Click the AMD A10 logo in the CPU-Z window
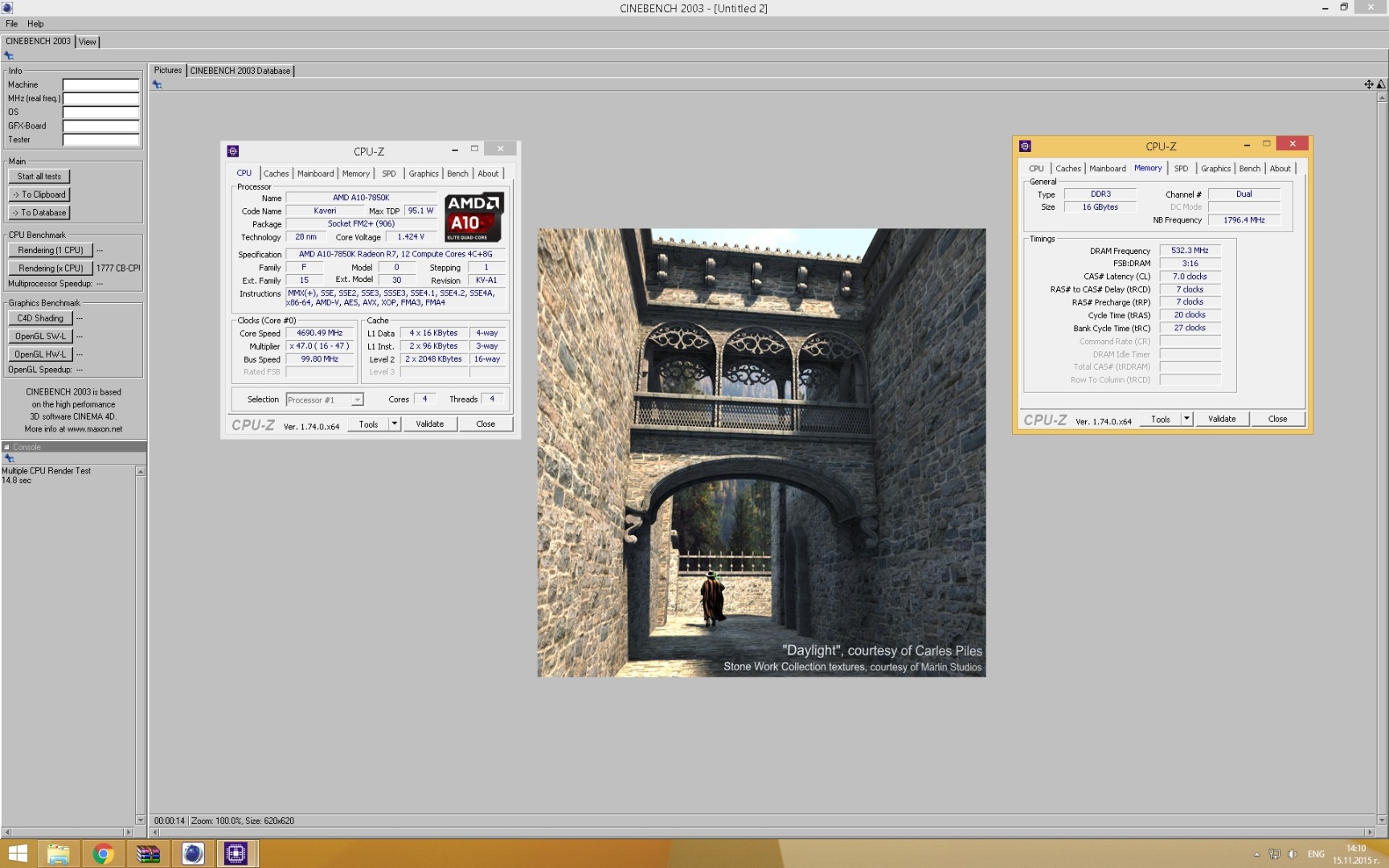 pos(474,216)
